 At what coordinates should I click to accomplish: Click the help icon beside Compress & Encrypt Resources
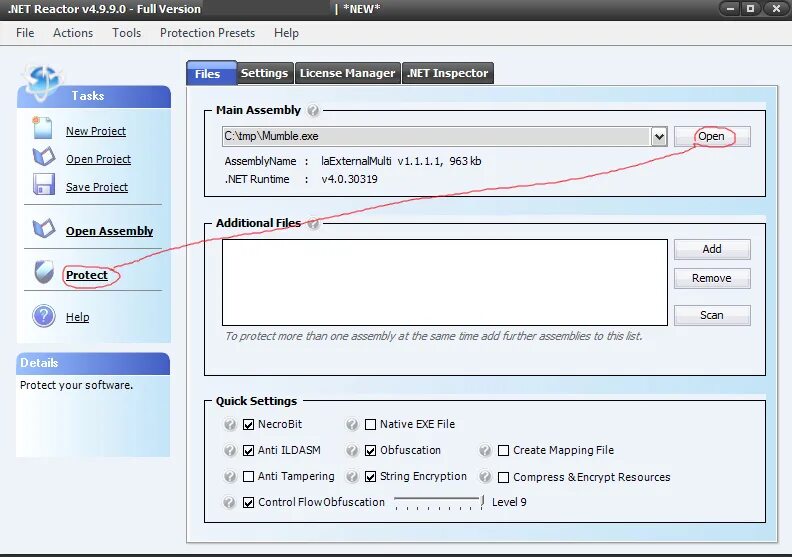485,477
